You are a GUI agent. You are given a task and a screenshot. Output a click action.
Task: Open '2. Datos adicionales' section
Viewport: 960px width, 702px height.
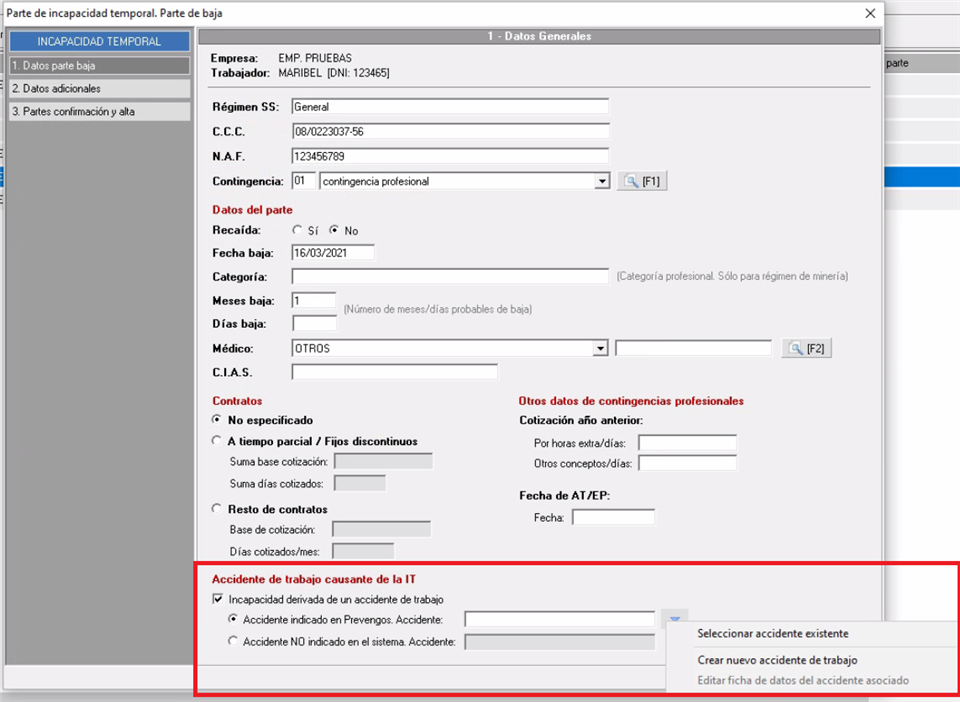[x=98, y=89]
